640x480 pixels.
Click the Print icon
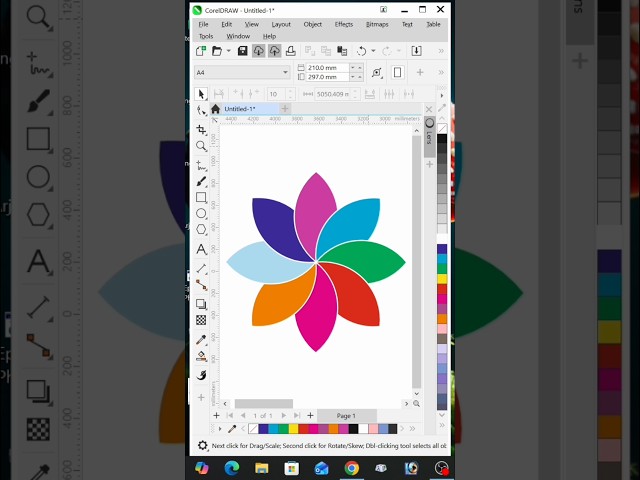[291, 51]
